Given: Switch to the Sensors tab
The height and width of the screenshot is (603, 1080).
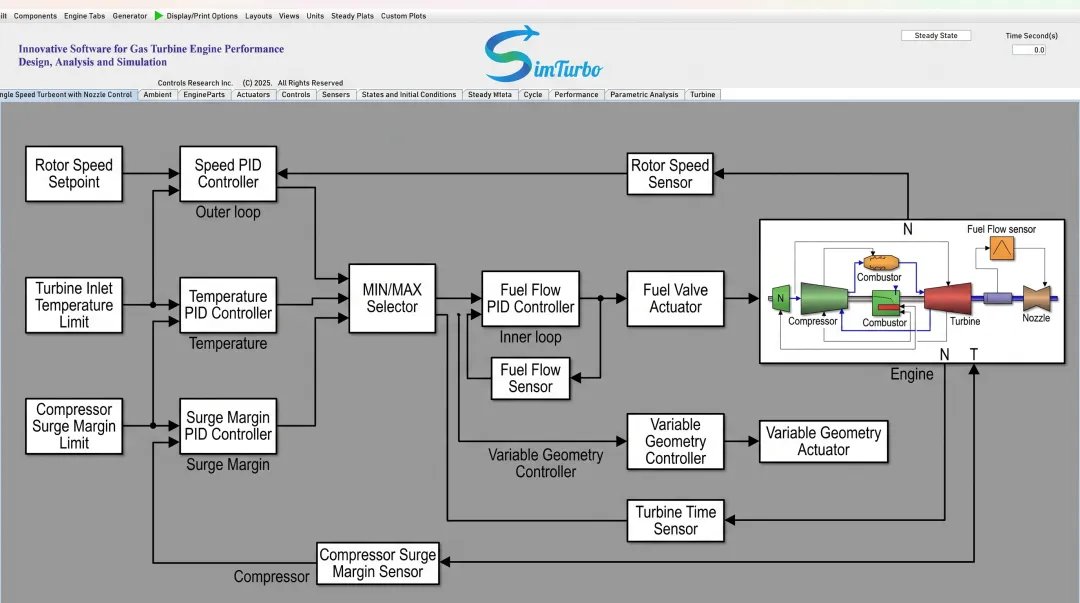Looking at the screenshot, I should tap(335, 94).
